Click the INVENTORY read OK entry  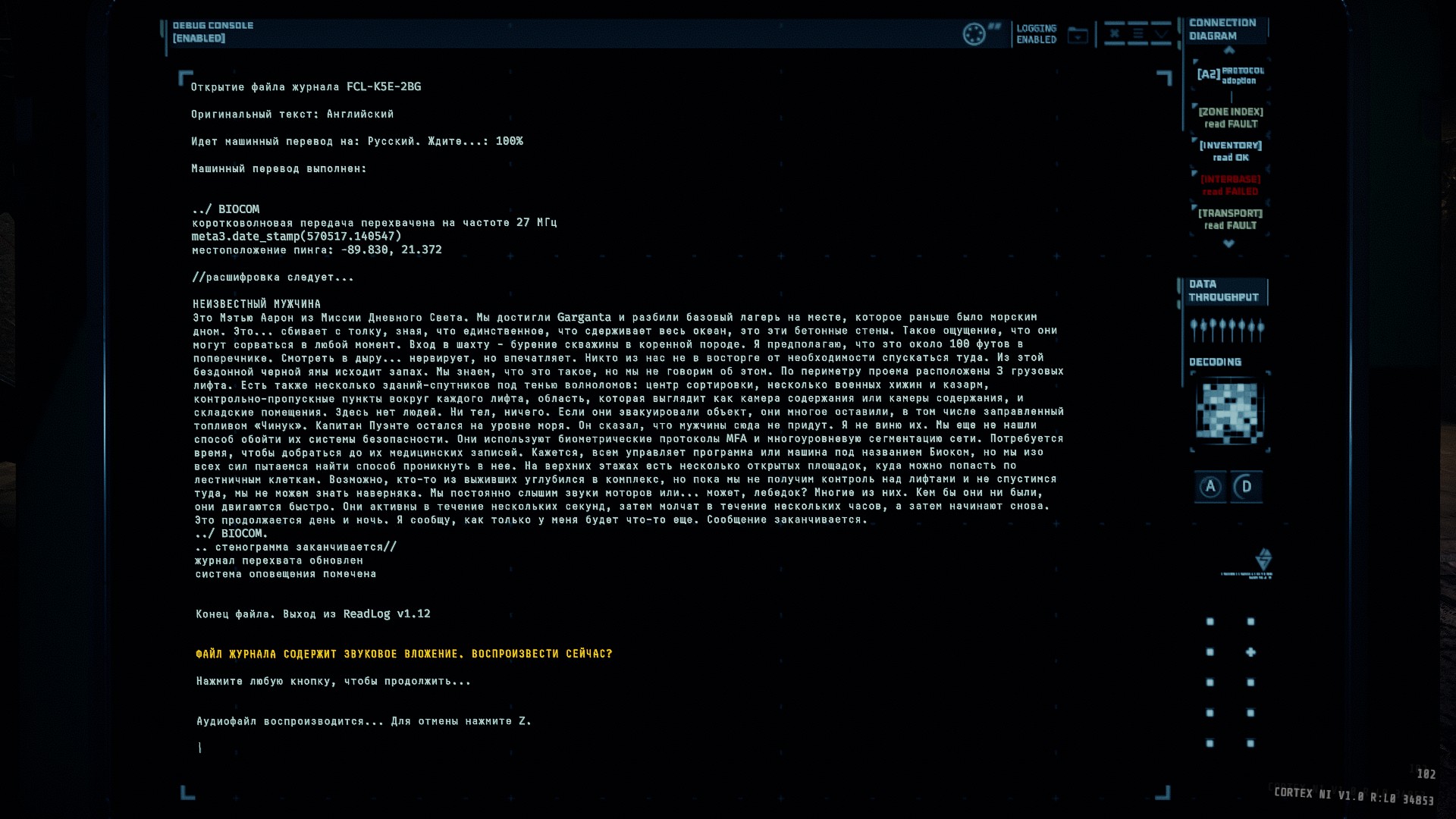click(1231, 151)
